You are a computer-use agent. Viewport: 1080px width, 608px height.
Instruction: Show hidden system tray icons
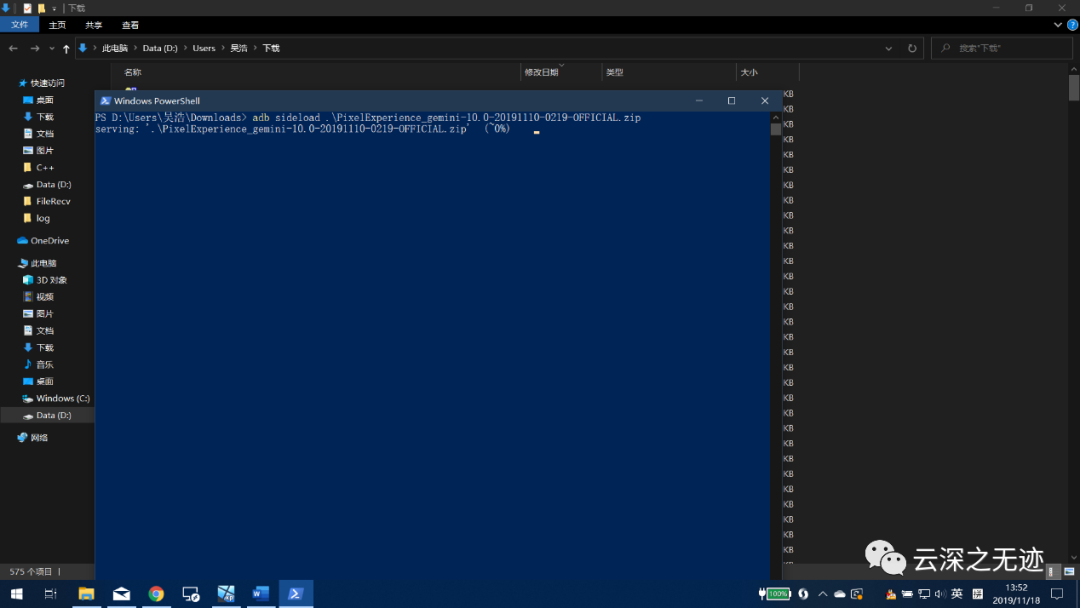[822, 594]
